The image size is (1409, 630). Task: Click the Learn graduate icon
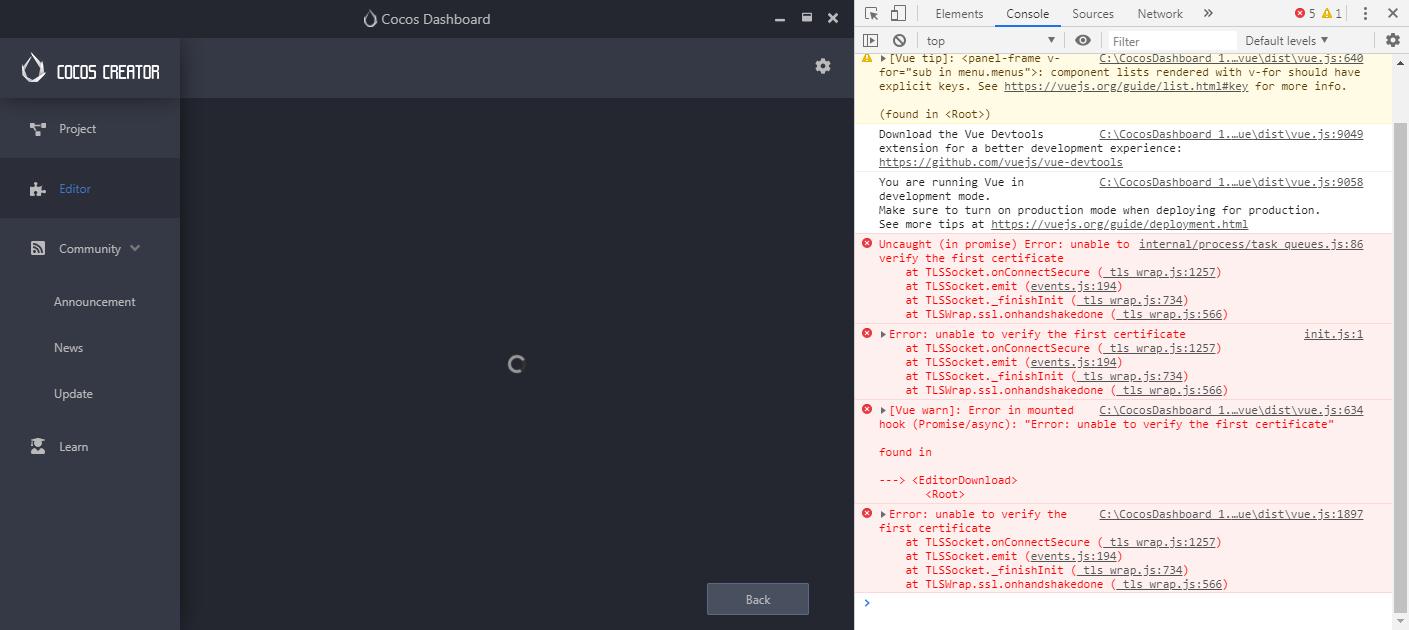tap(38, 447)
